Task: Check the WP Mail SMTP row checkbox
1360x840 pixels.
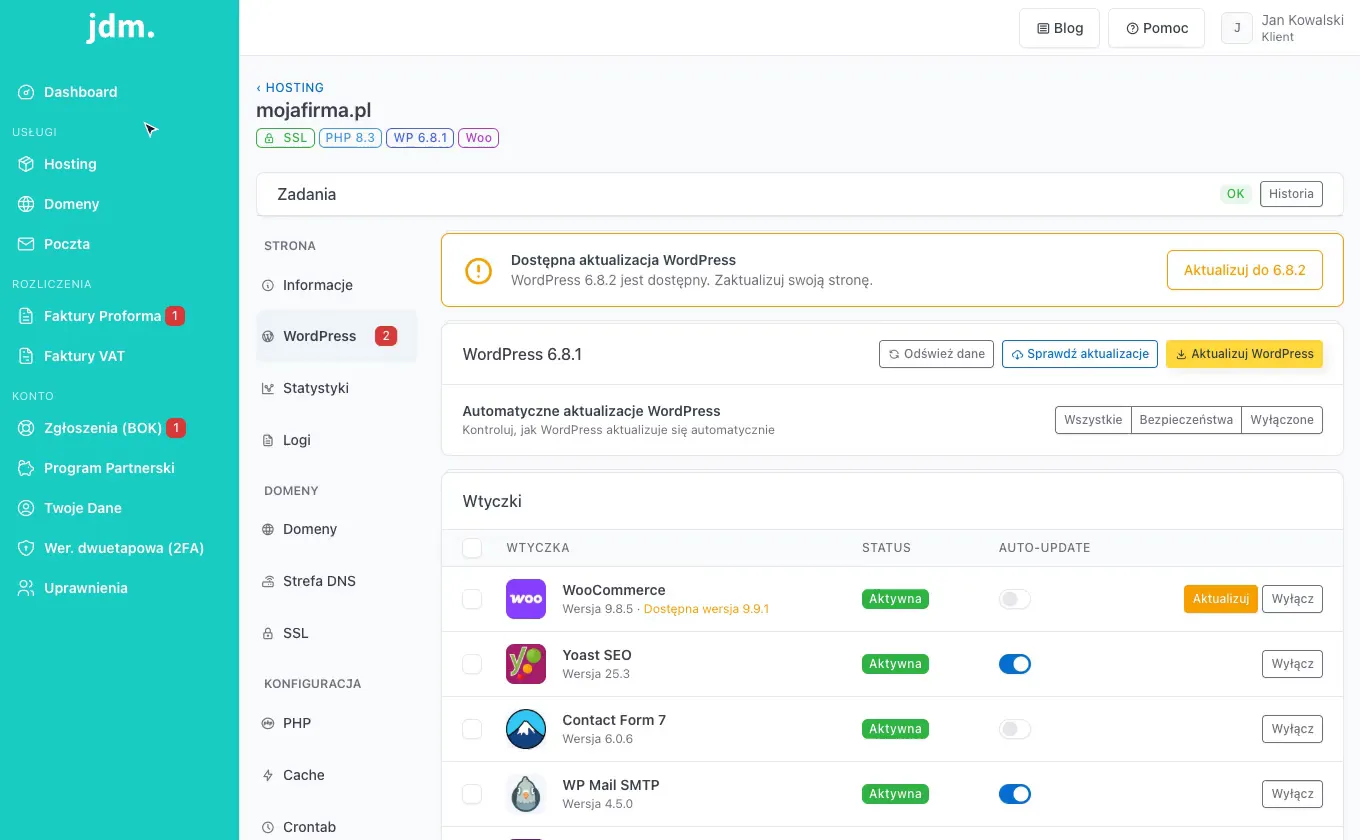Action: tap(472, 794)
